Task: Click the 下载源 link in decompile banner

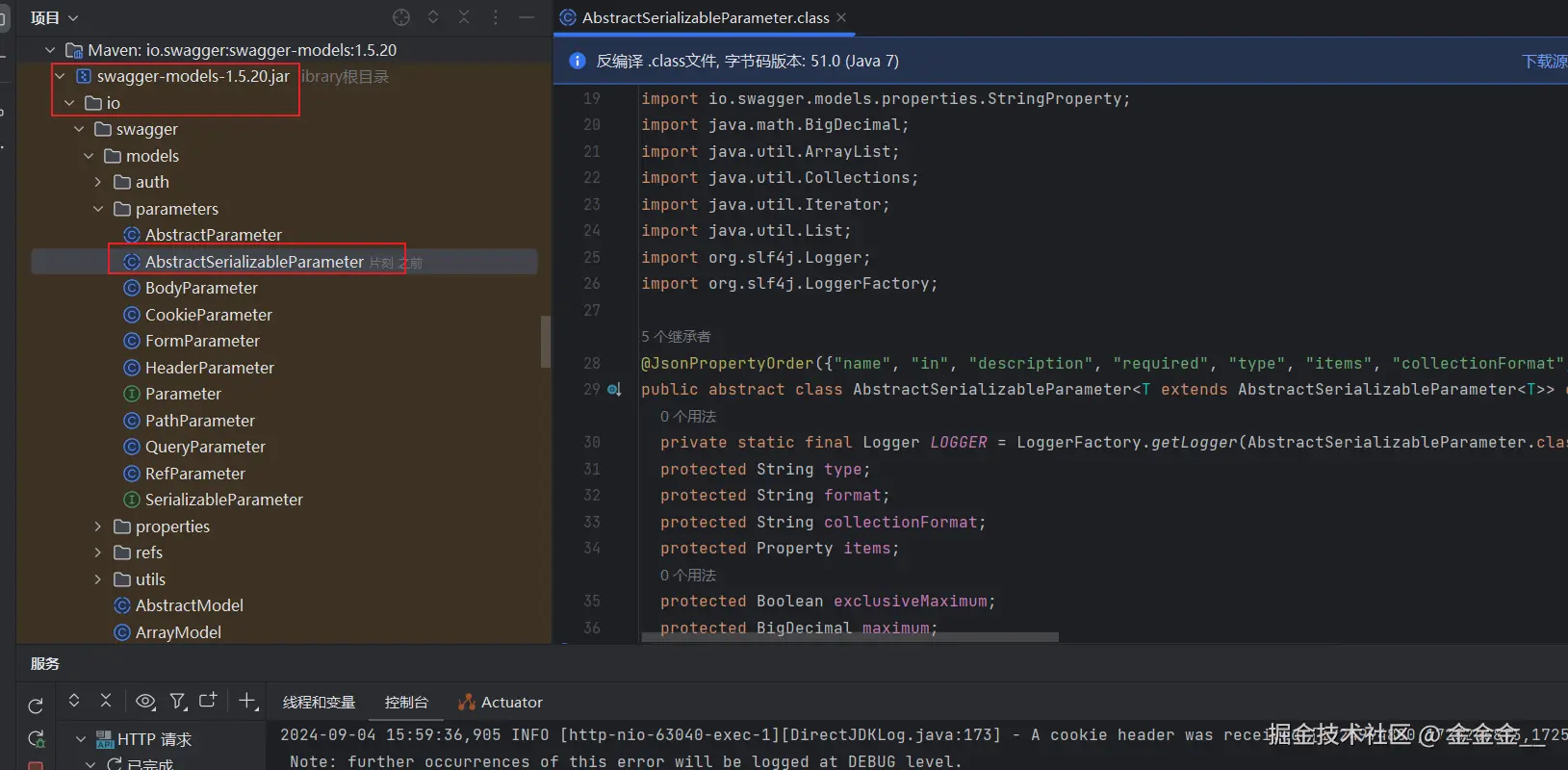Action: tap(1544, 61)
